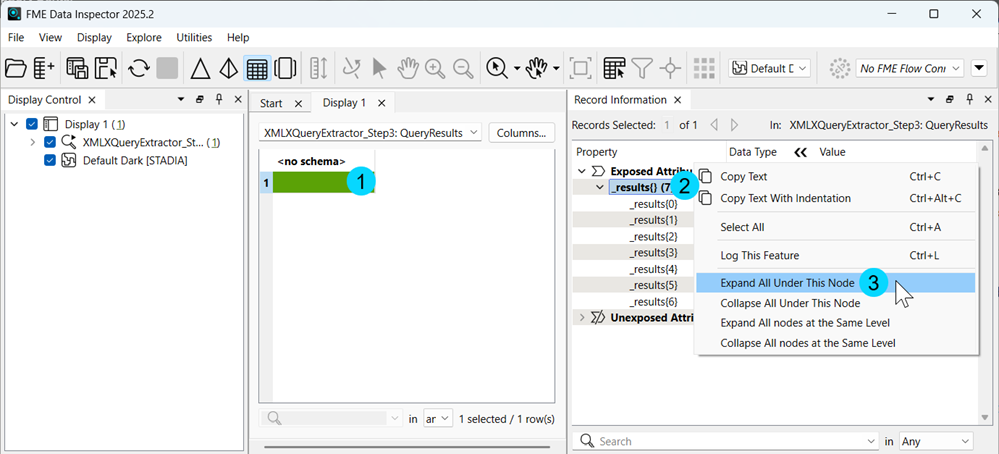Viewport: 999px width, 454px height.
Task: Open dropdown arrow beside zoom-selected tool
Action: (x=517, y=69)
